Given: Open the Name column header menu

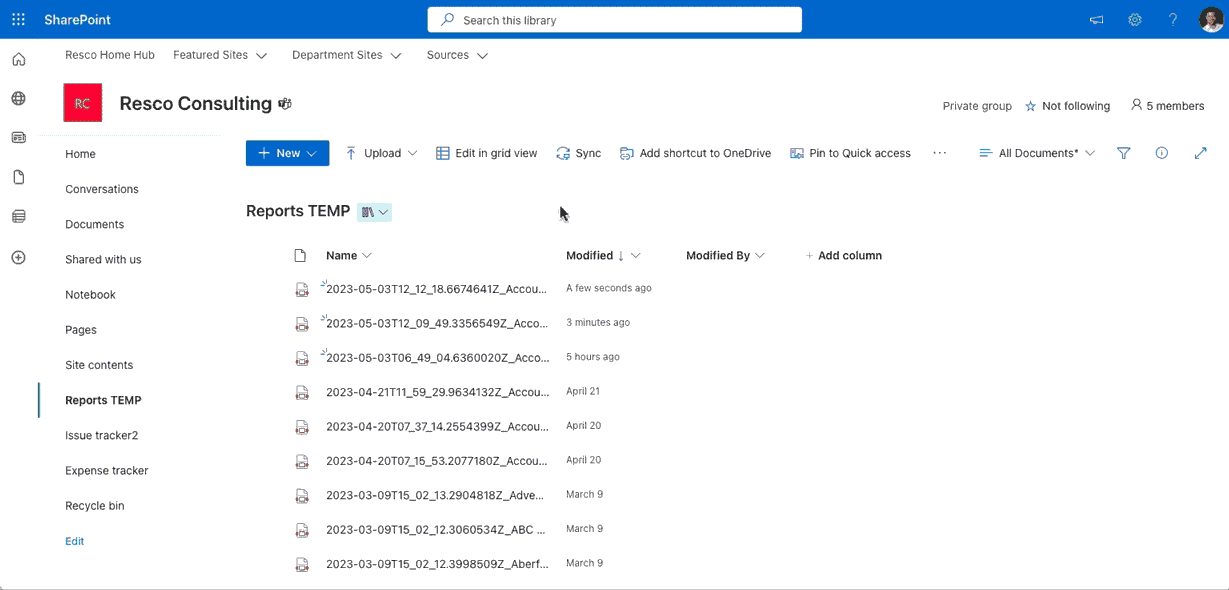Looking at the screenshot, I should (x=349, y=256).
